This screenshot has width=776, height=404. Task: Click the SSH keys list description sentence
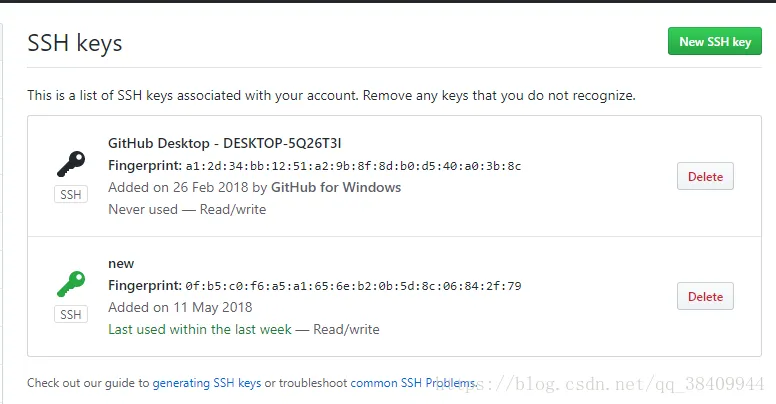[x=331, y=96]
